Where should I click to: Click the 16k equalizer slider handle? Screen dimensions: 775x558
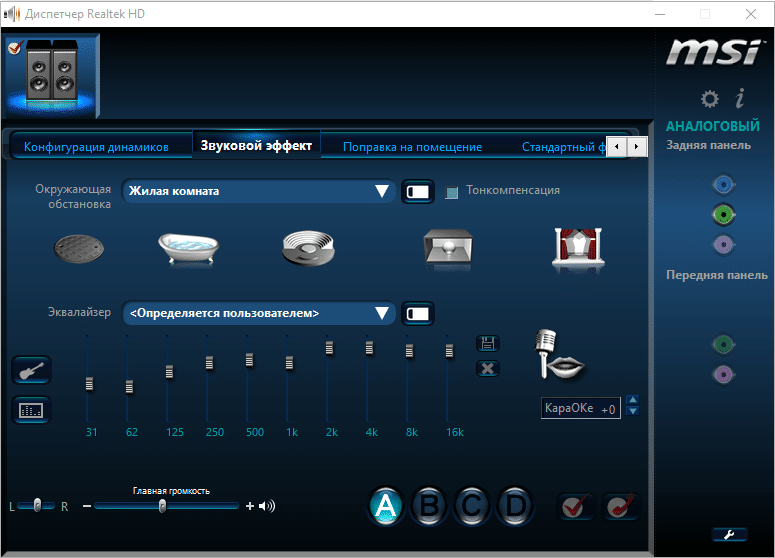(449, 351)
